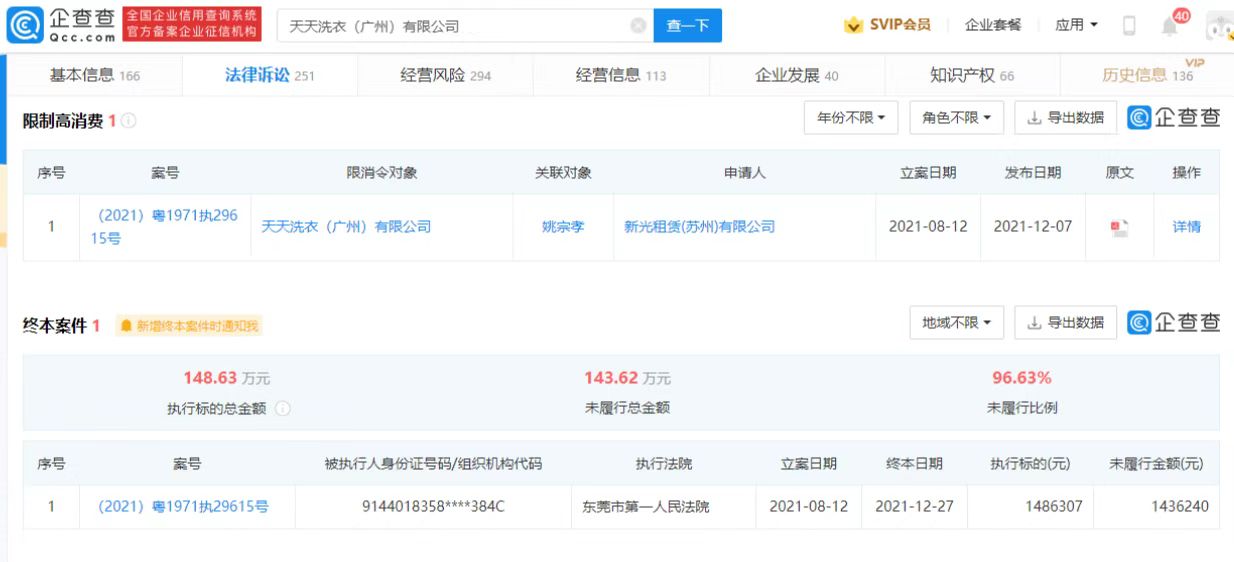Open 角色不限 role filter dropdown
Viewport: 1234px width, 562px height.
[956, 118]
